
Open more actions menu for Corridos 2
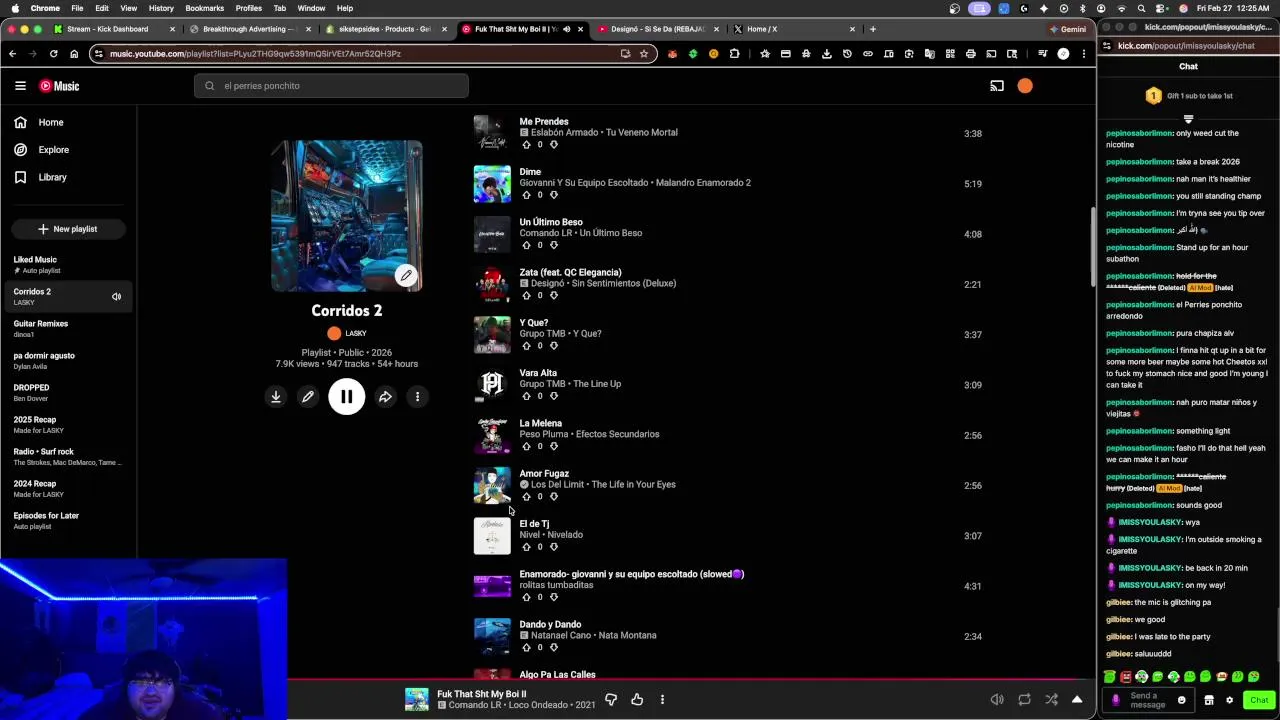pos(417,397)
